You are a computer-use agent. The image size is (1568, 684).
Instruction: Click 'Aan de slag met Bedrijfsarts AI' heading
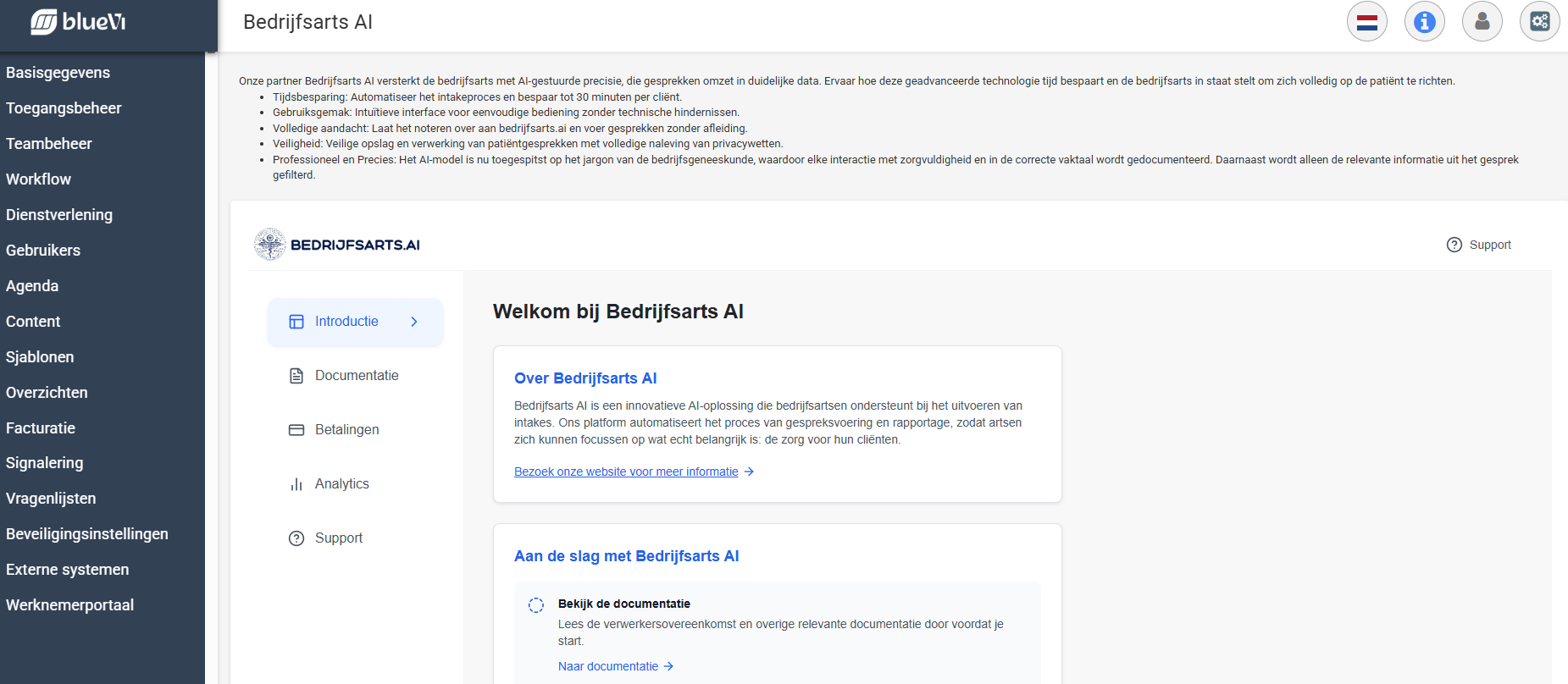[627, 556]
